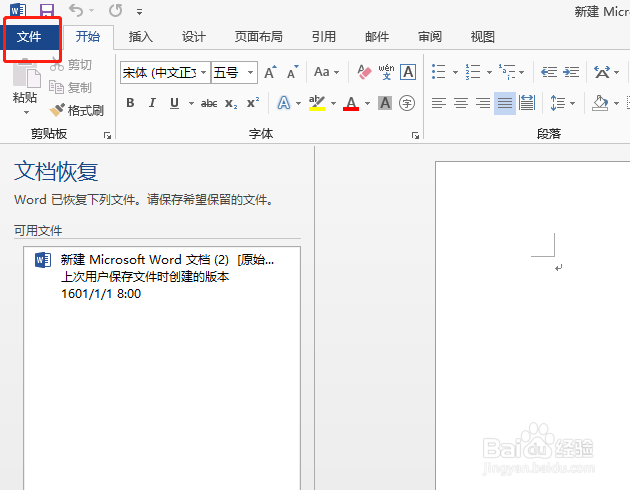Apply paragraph shading bucket
Screen dimensions: 630x490
600,103
